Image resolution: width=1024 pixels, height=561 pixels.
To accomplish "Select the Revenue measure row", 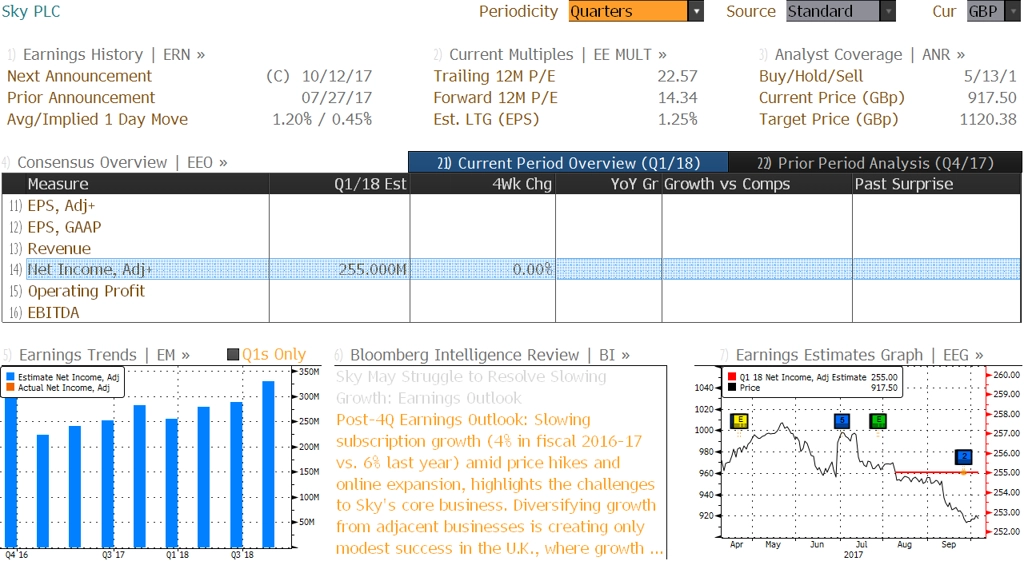I will 511,248.
